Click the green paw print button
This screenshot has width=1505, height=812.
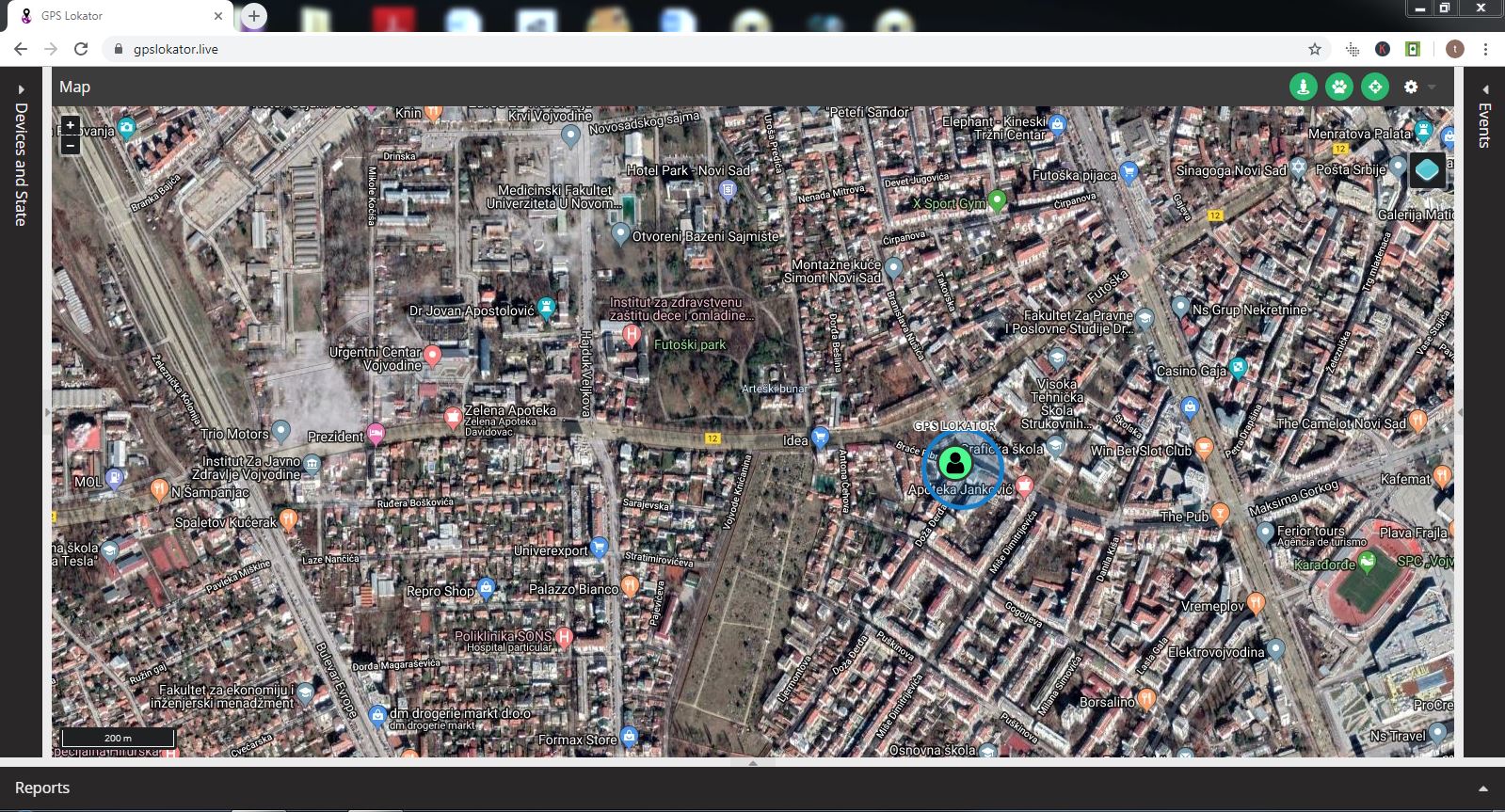click(x=1339, y=87)
